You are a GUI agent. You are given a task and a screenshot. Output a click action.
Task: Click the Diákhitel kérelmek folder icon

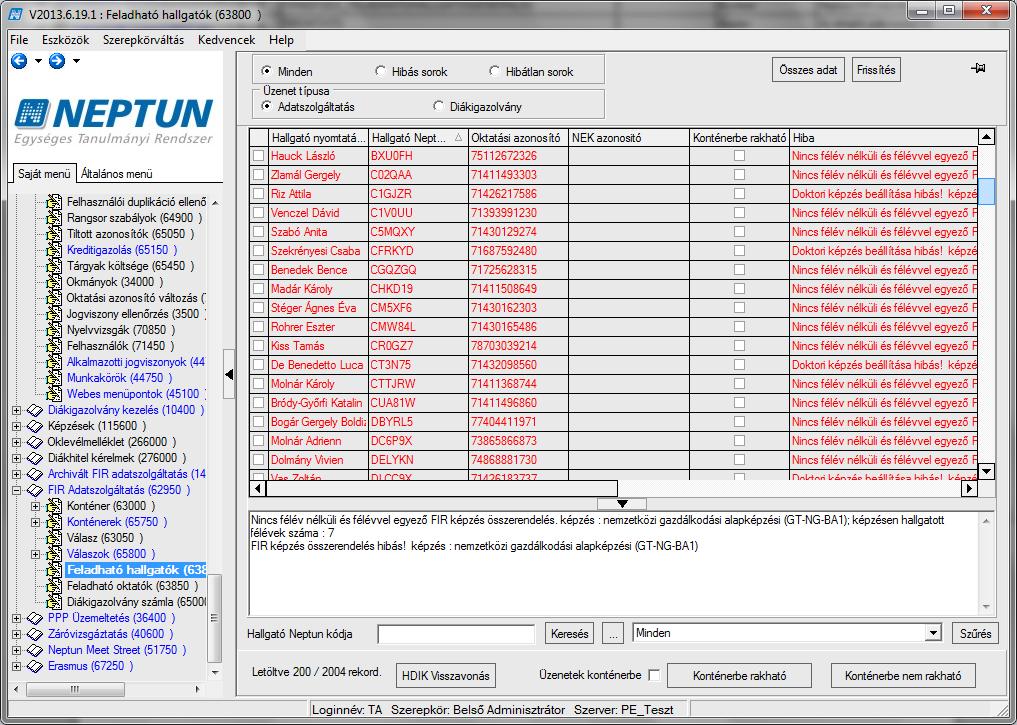tap(35, 458)
